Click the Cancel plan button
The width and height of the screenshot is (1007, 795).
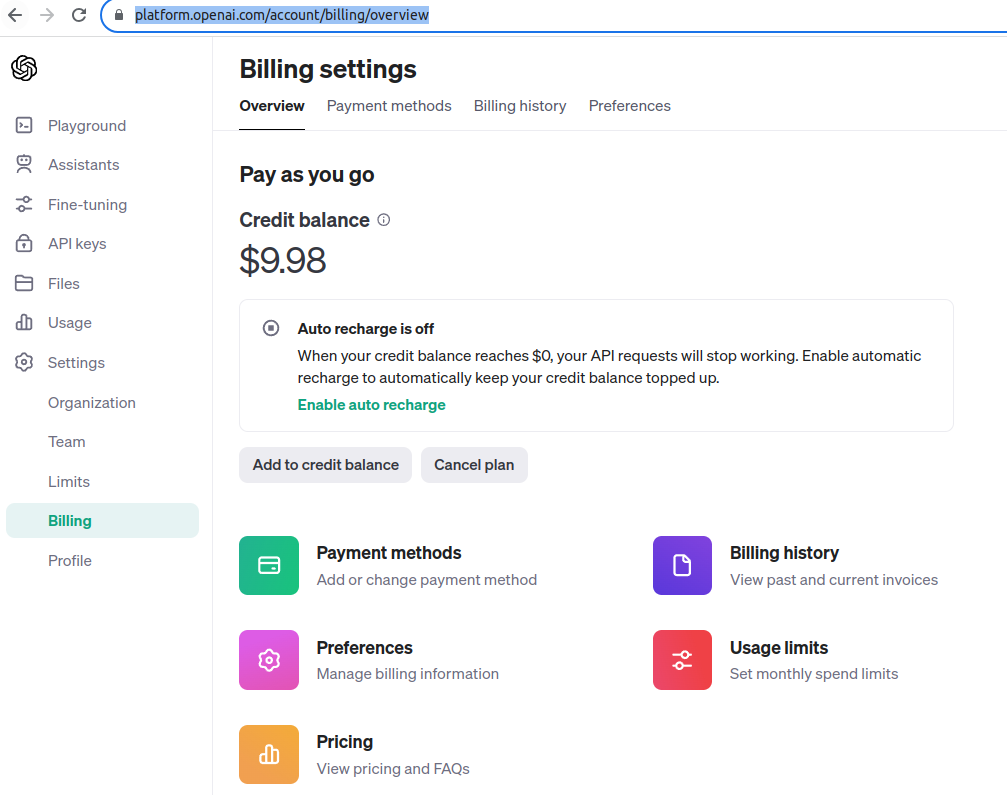coord(474,465)
